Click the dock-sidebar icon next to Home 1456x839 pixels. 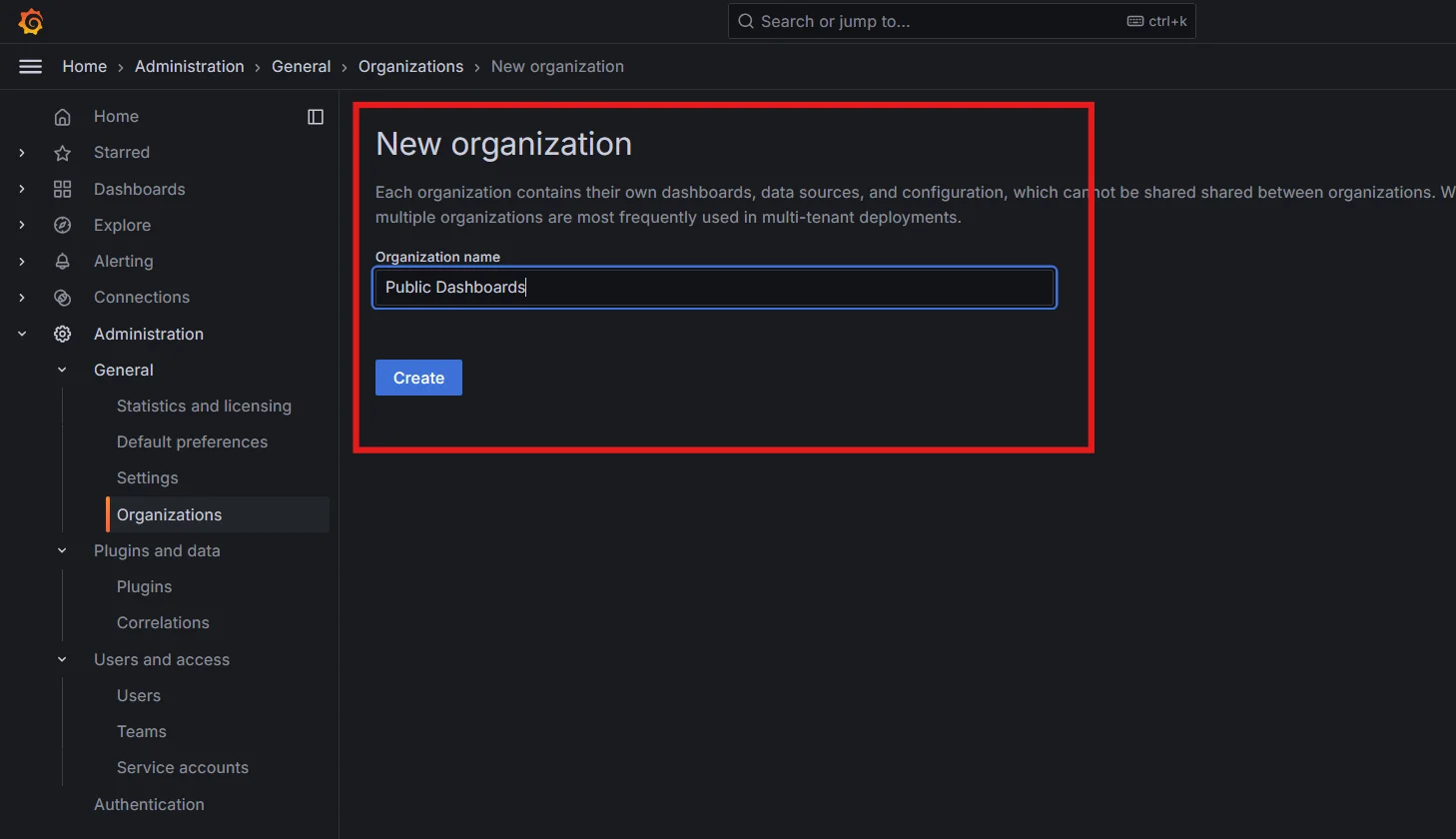(315, 117)
